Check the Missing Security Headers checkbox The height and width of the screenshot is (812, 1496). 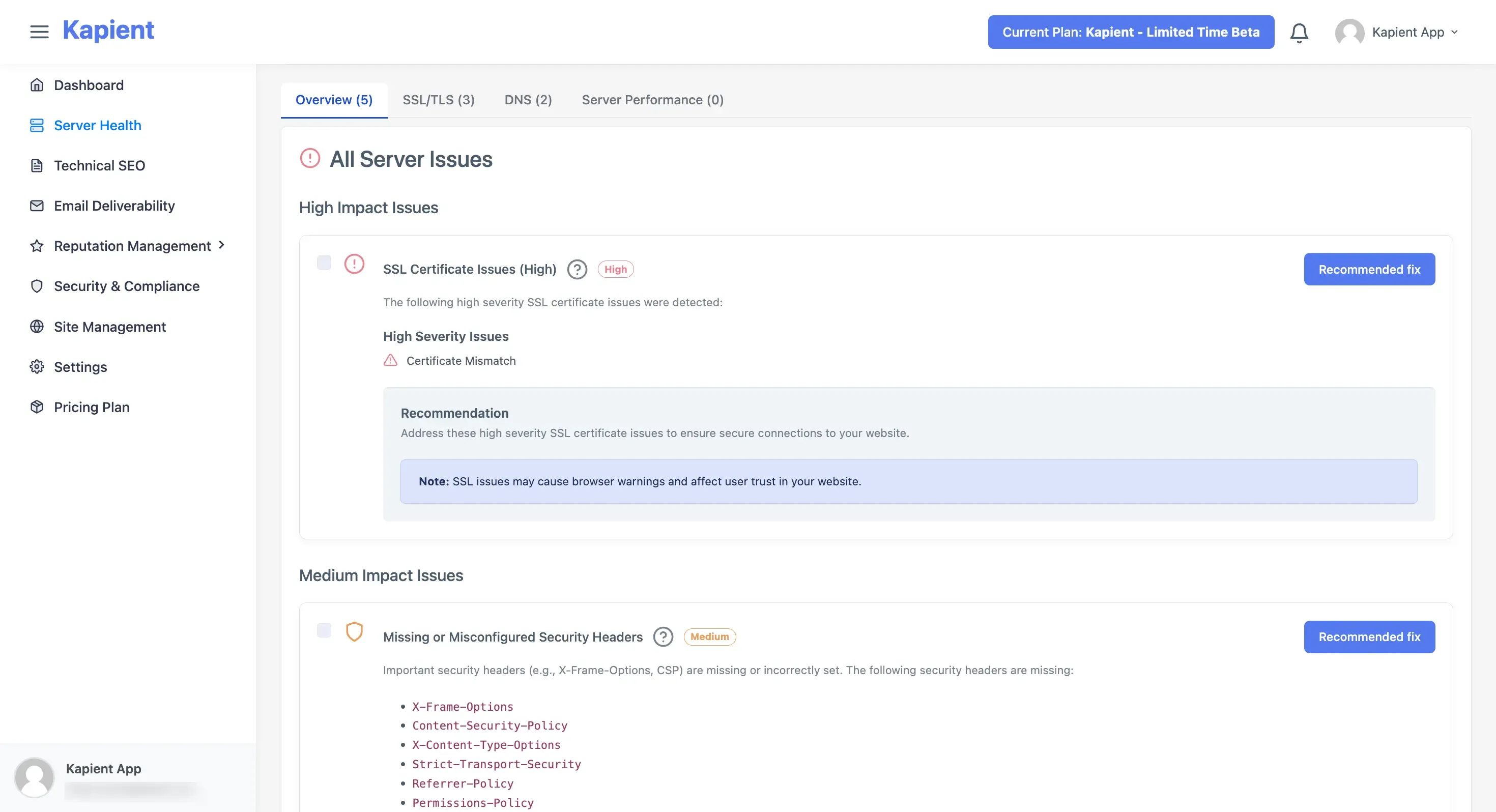[324, 630]
